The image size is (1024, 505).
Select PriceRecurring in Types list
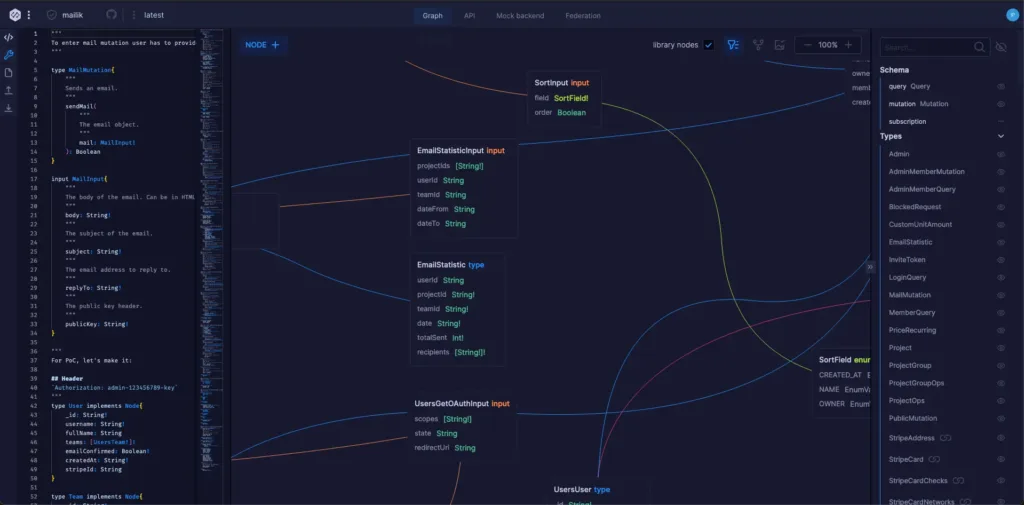(x=912, y=331)
